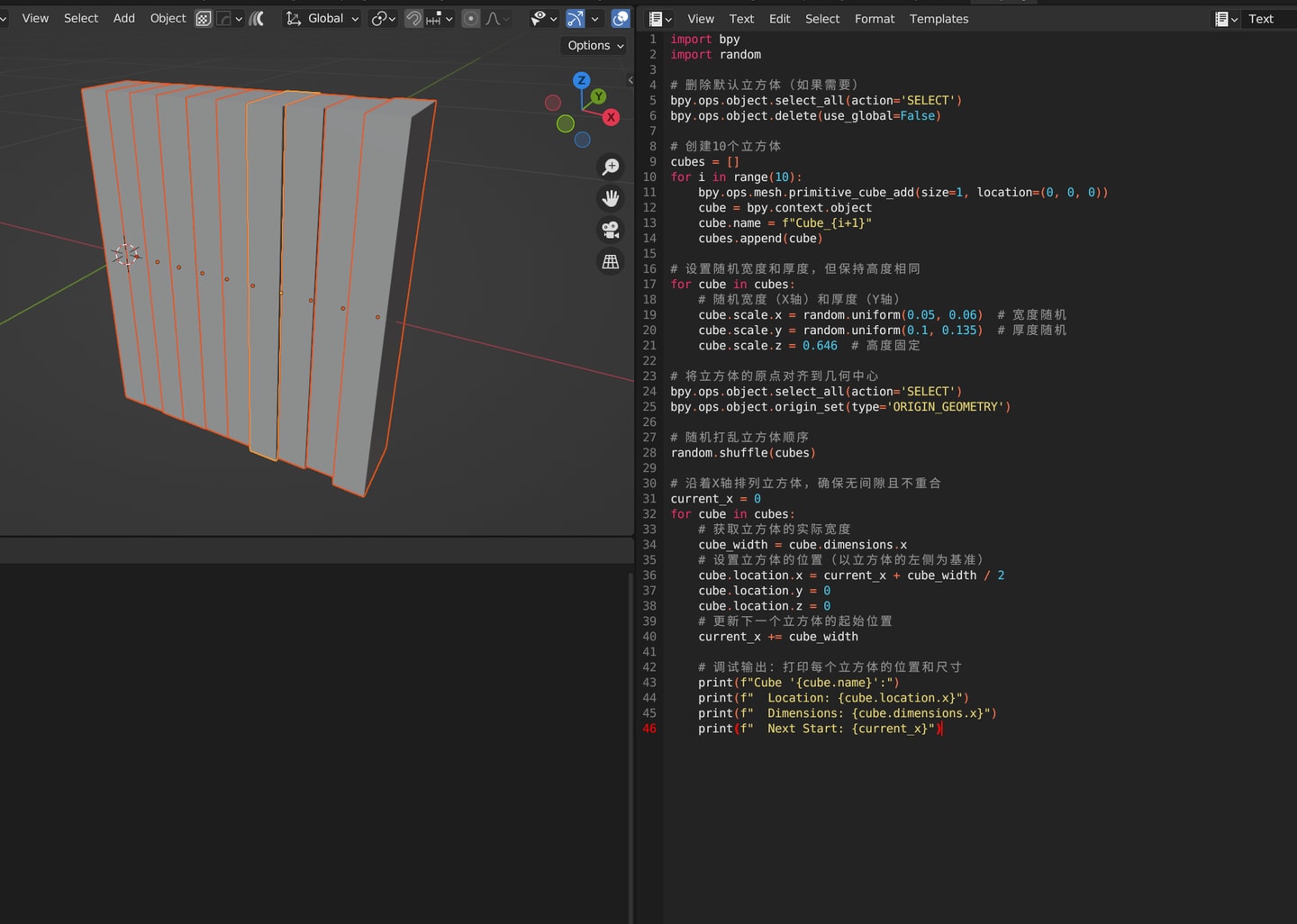
Task: Expand the Options dropdown
Action: click(x=594, y=46)
